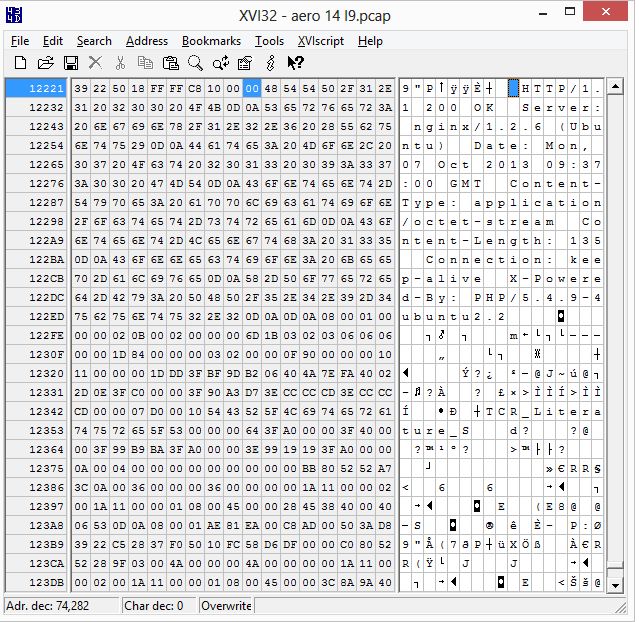Screen dimensions: 639x622
Task: Save the file with the floppy disk icon
Action: [x=71, y=63]
